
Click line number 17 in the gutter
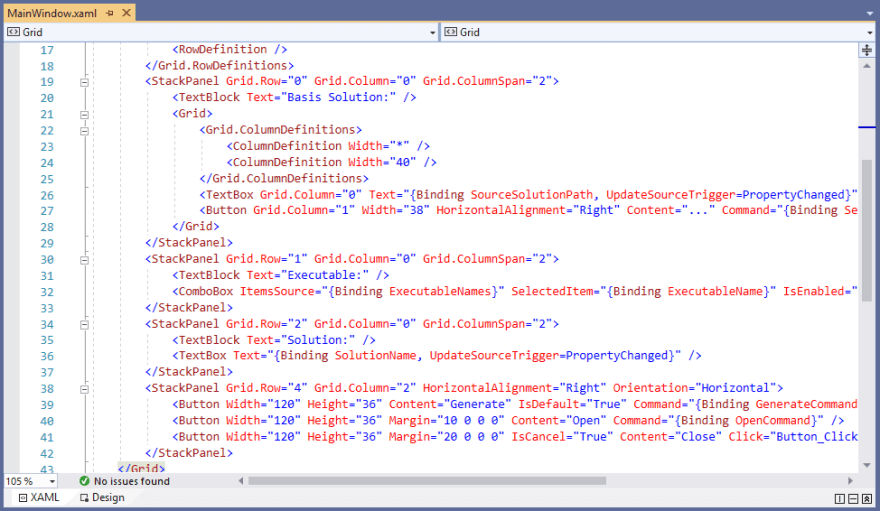[47, 50]
